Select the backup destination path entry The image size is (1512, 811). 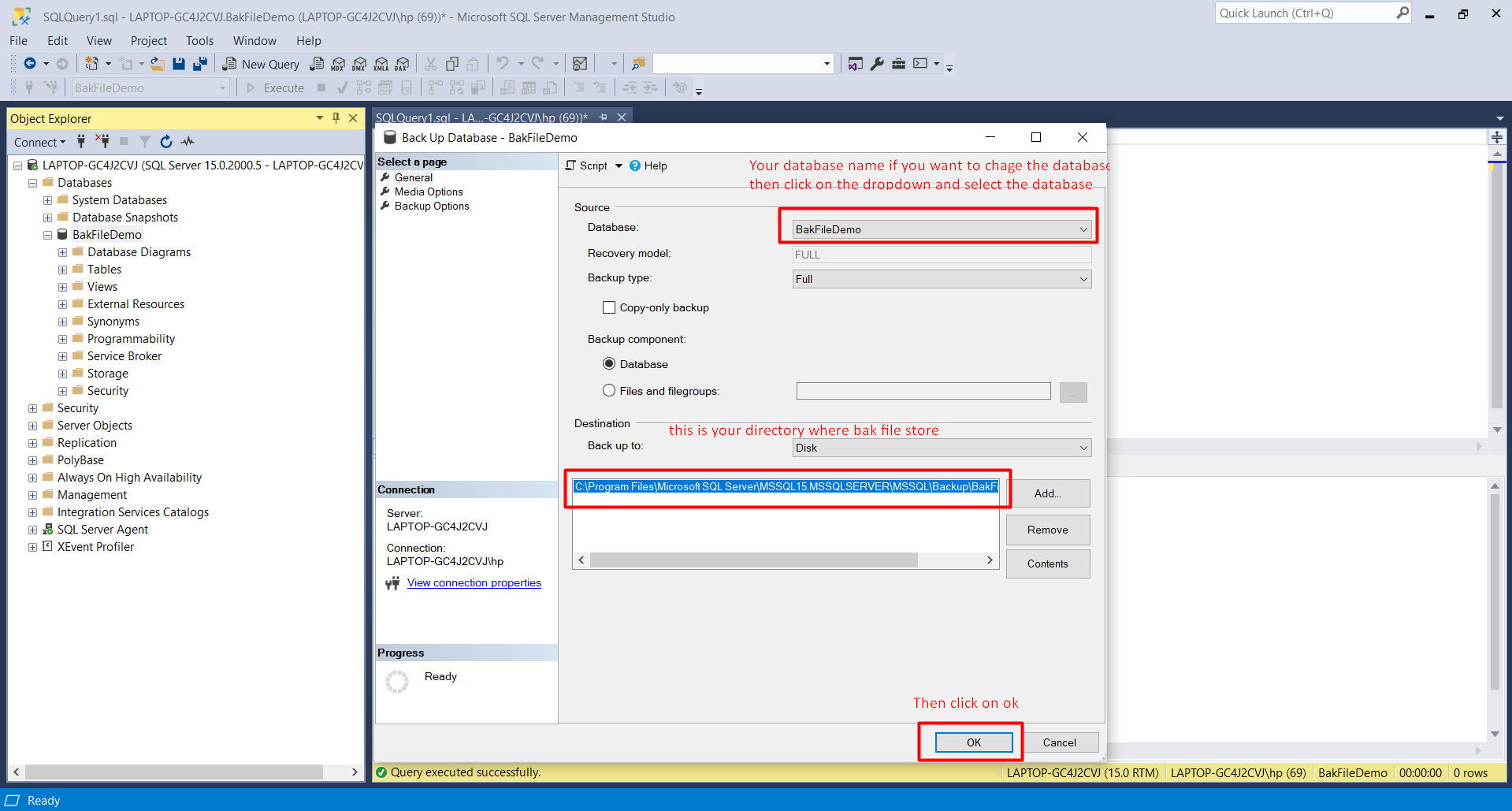pos(786,486)
